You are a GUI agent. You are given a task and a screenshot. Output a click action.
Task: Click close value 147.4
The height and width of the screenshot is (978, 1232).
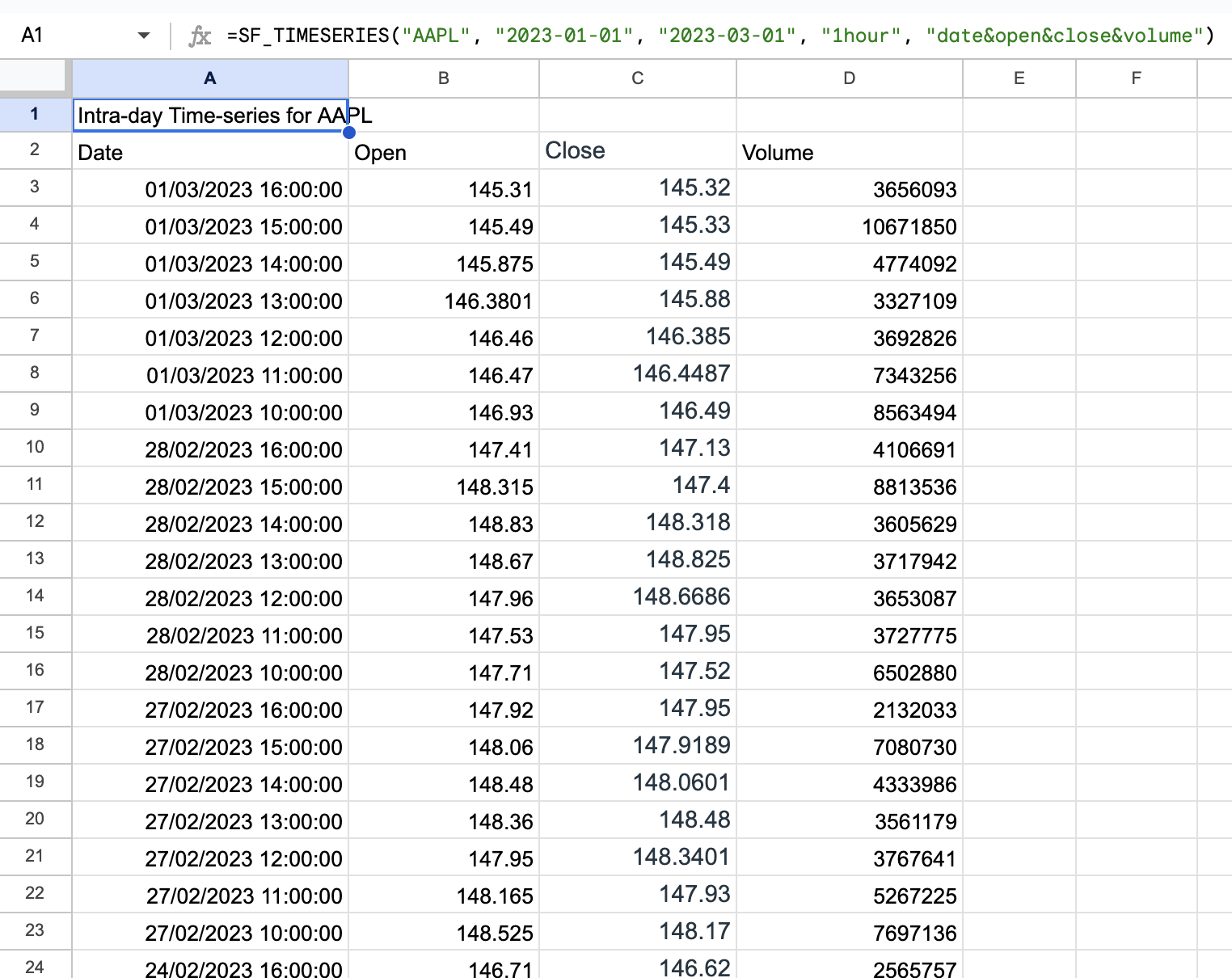tap(638, 486)
